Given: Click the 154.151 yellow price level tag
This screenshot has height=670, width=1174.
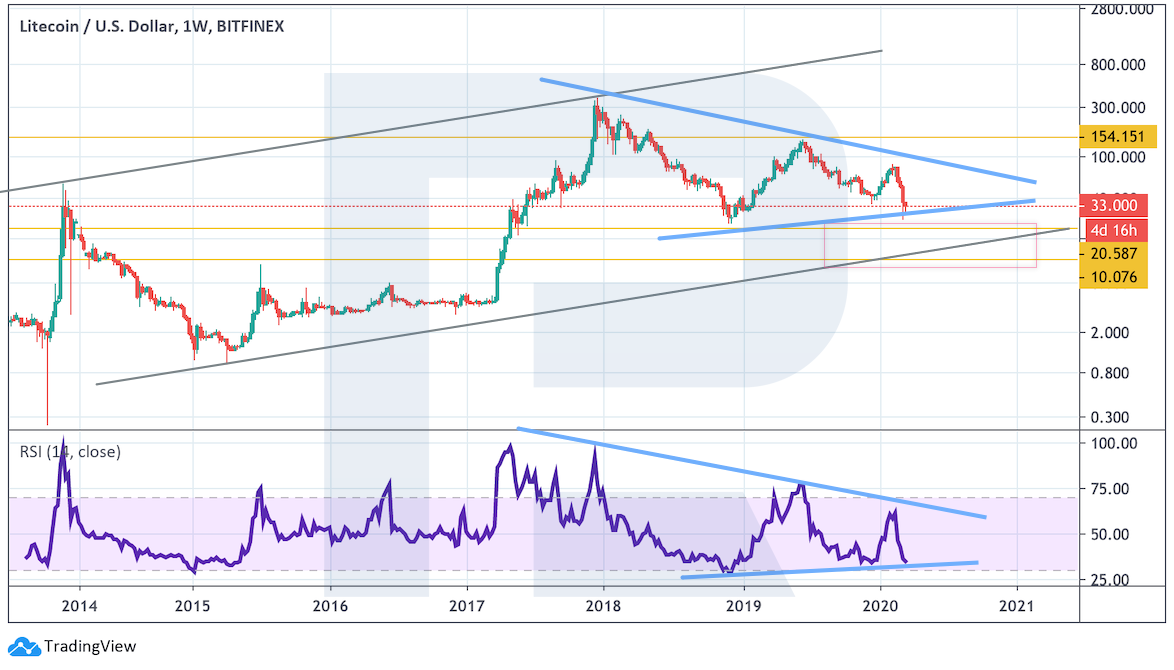Looking at the screenshot, I should pos(1113,137).
